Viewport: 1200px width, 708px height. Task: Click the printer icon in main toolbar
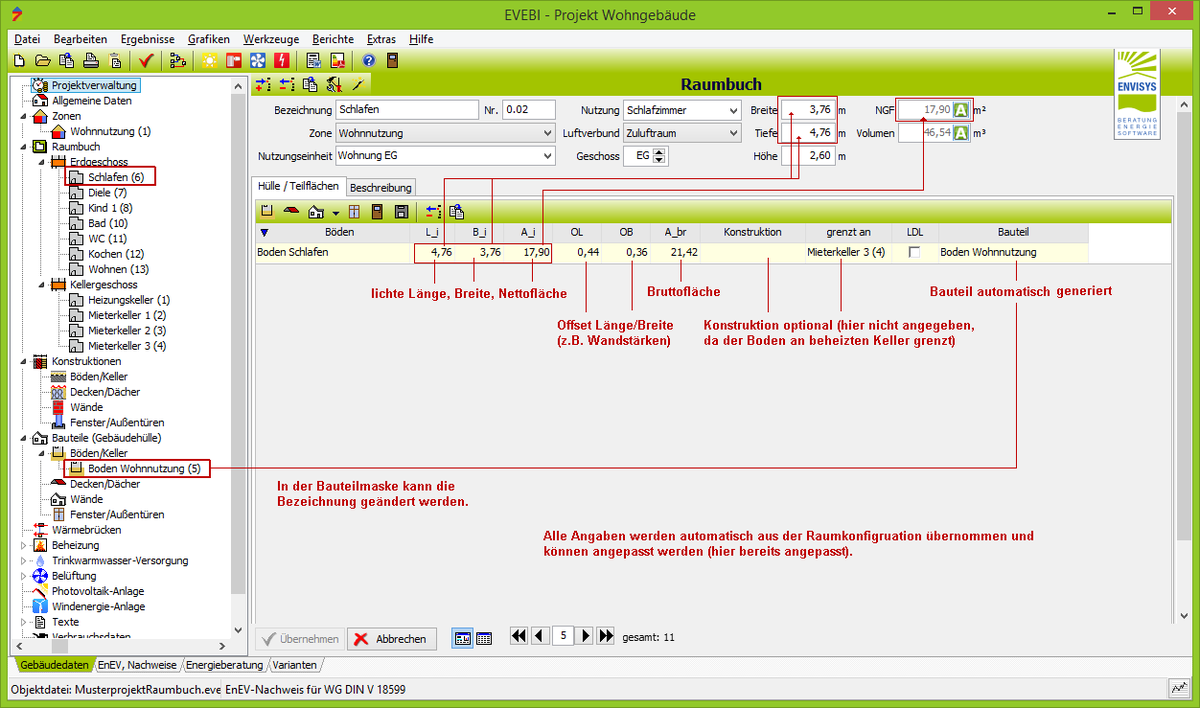tap(91, 60)
